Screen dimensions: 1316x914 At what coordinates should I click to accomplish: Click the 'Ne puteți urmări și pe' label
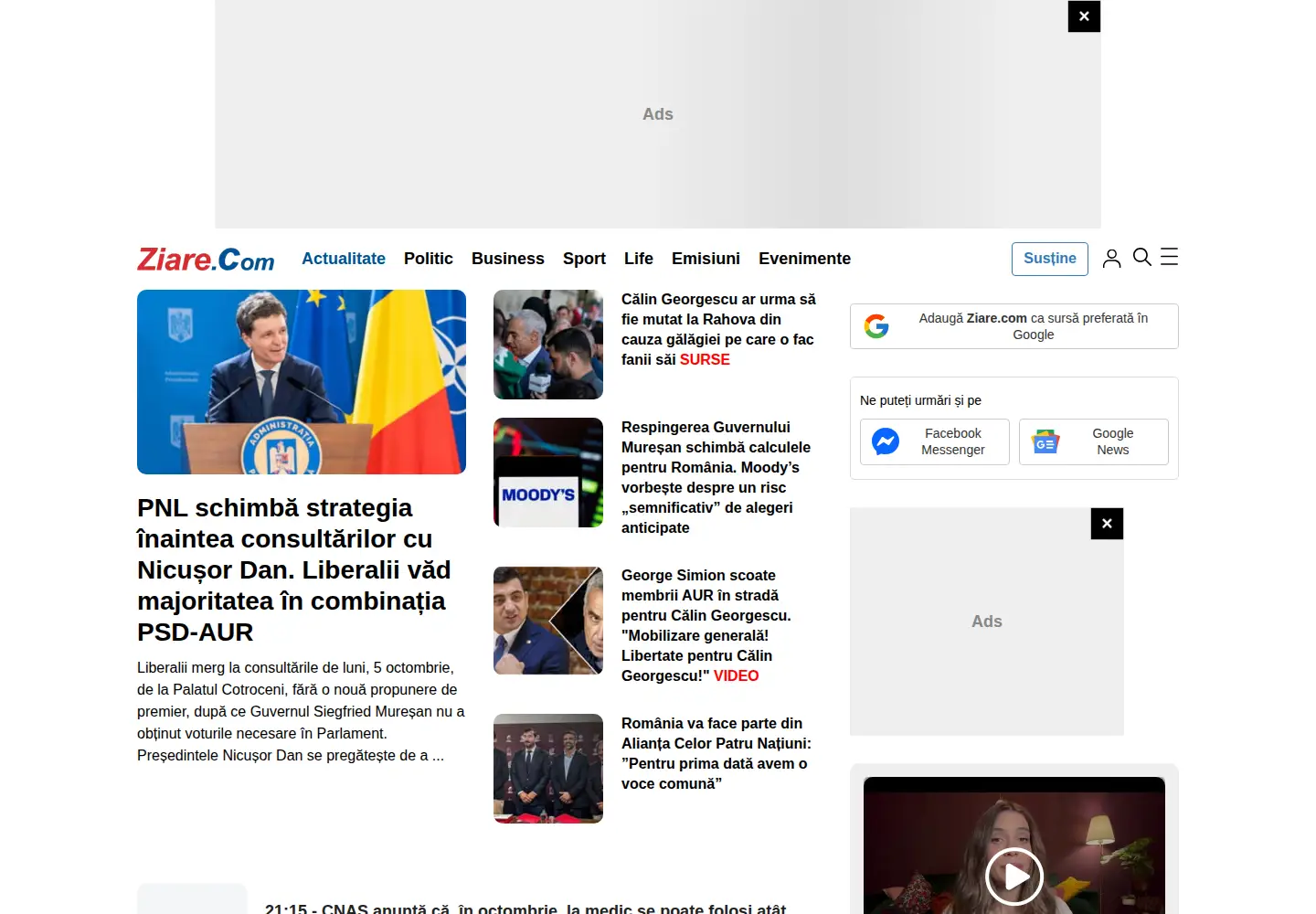coord(920,400)
